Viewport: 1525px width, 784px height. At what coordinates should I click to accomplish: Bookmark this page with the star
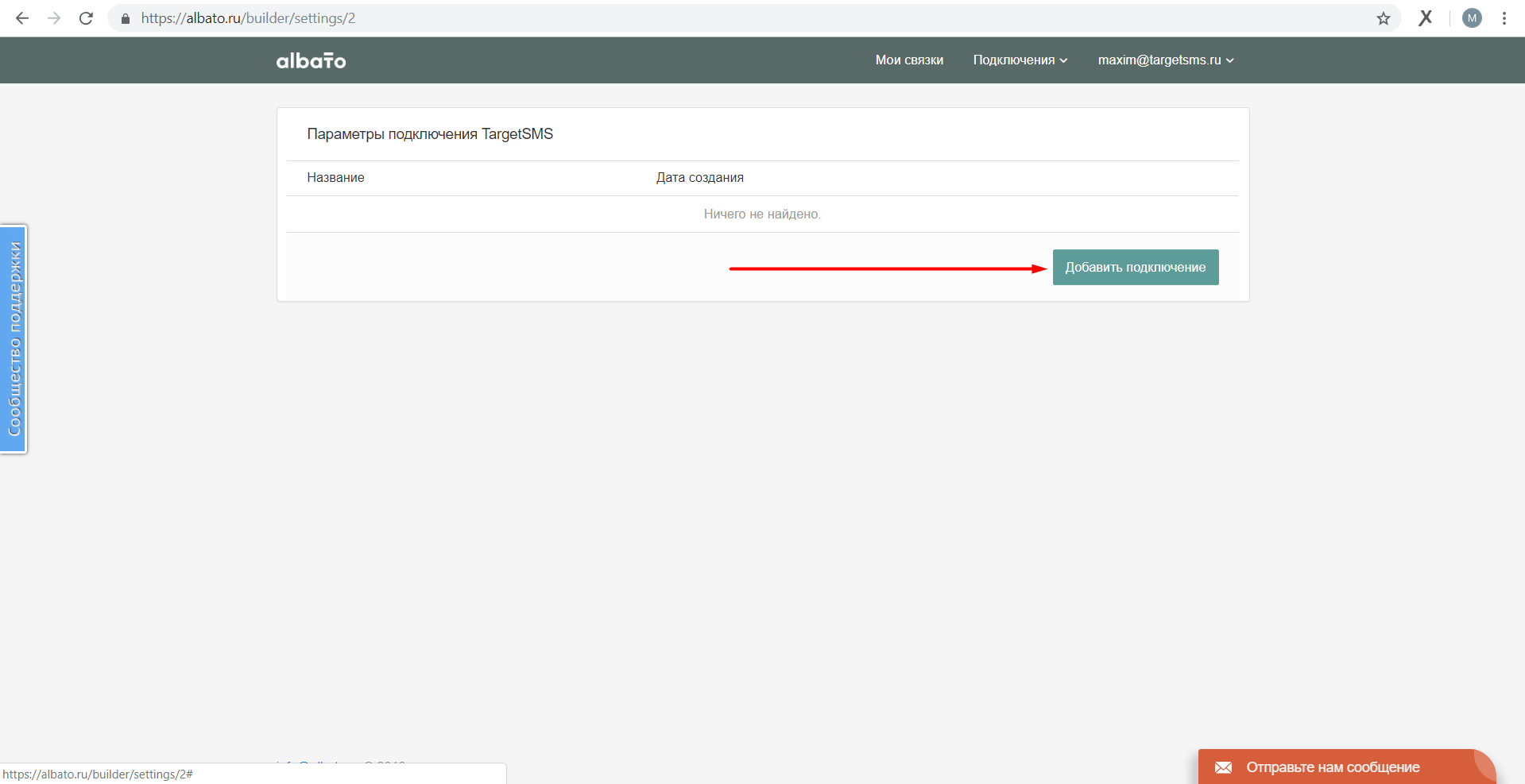click(1384, 18)
